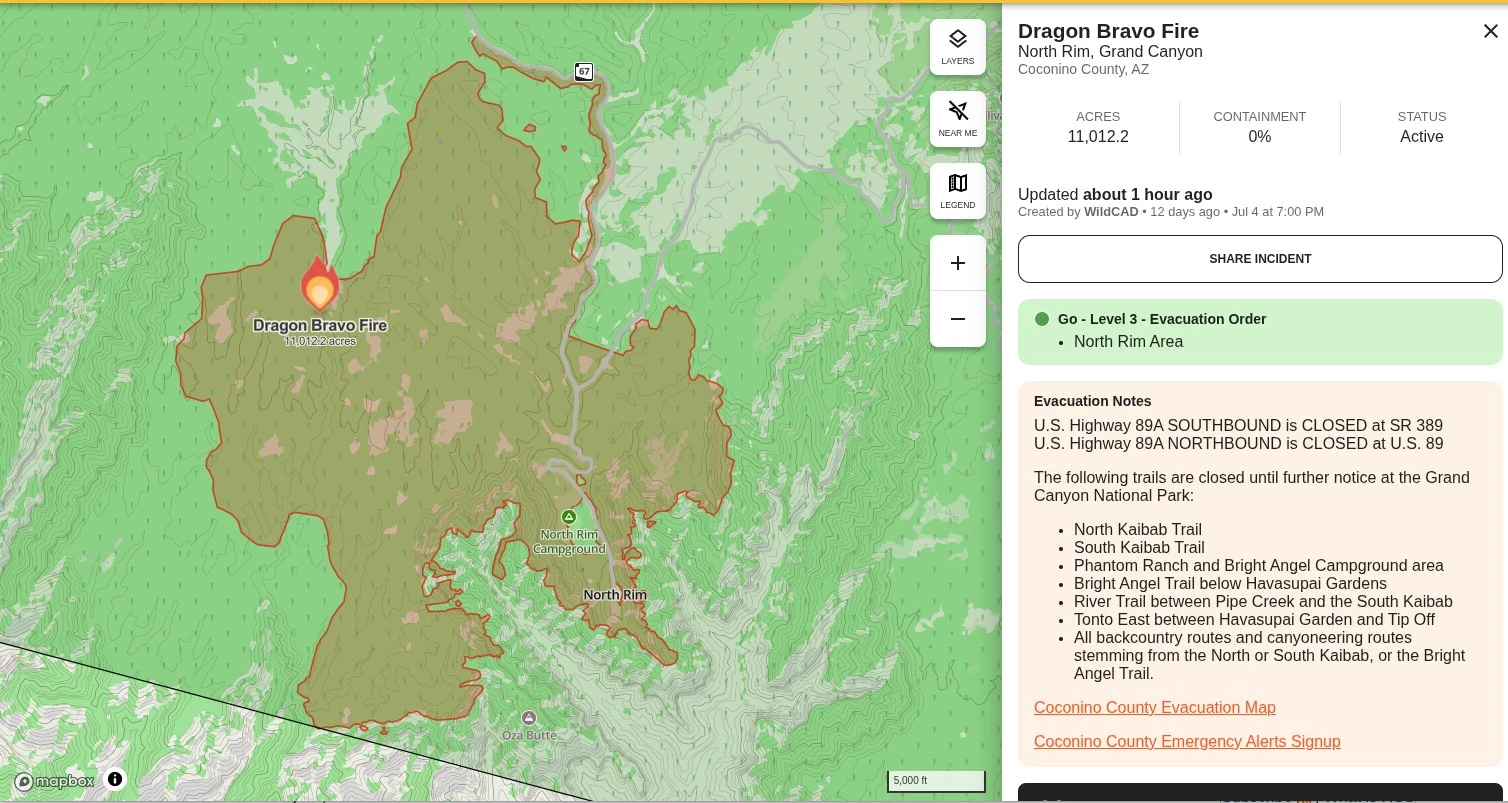
Task: Select the 'All backcountry routes' list item
Action: (1270, 656)
